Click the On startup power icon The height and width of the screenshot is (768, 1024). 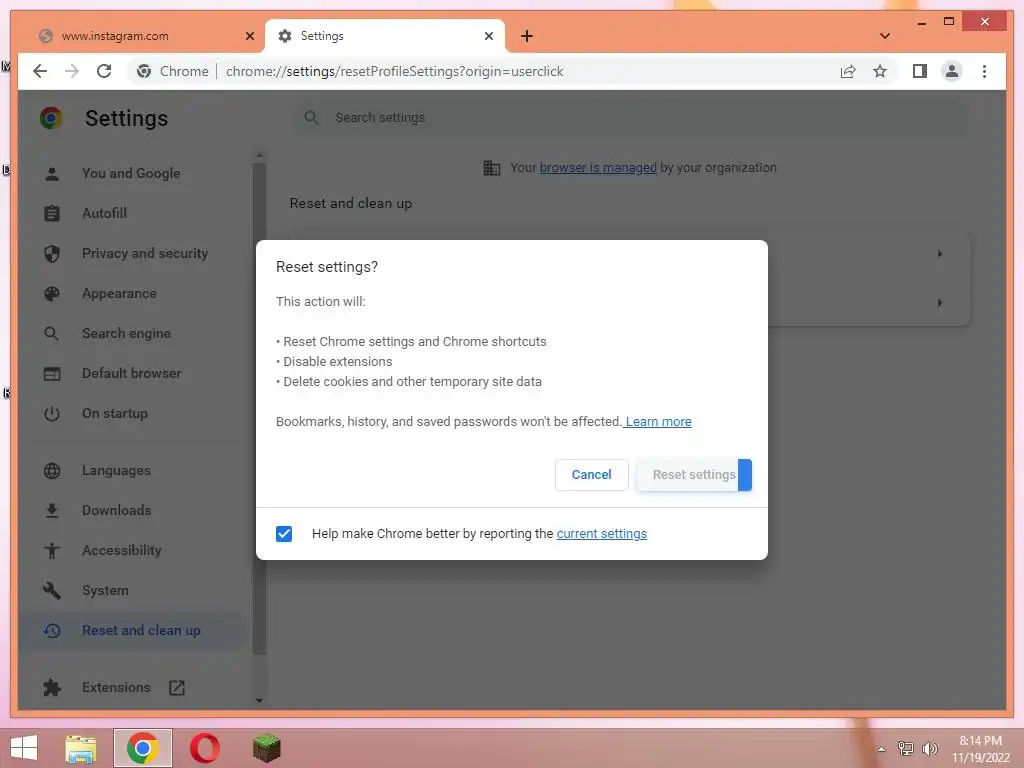52,413
